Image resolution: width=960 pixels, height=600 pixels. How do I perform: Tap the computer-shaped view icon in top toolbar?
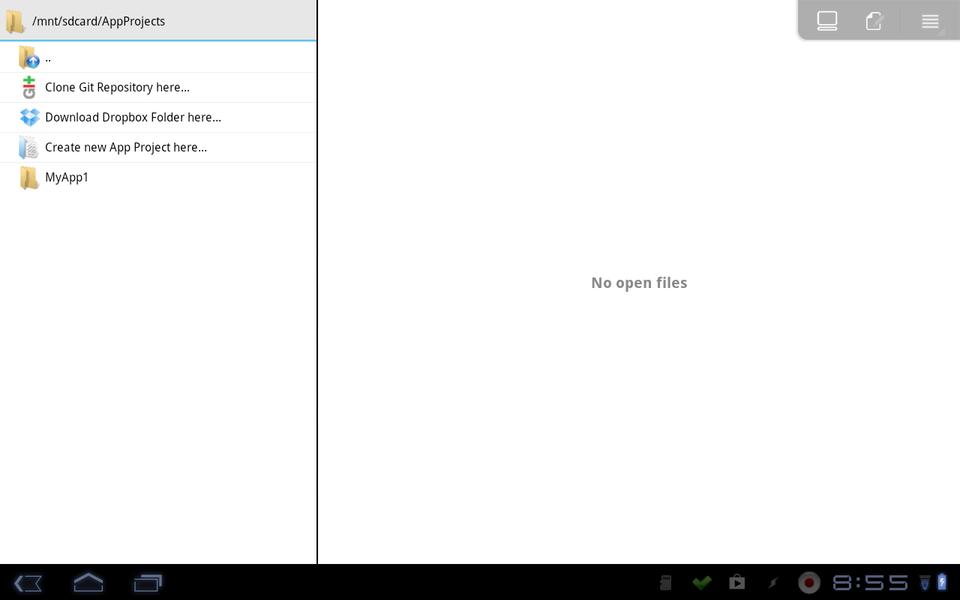click(x=827, y=21)
